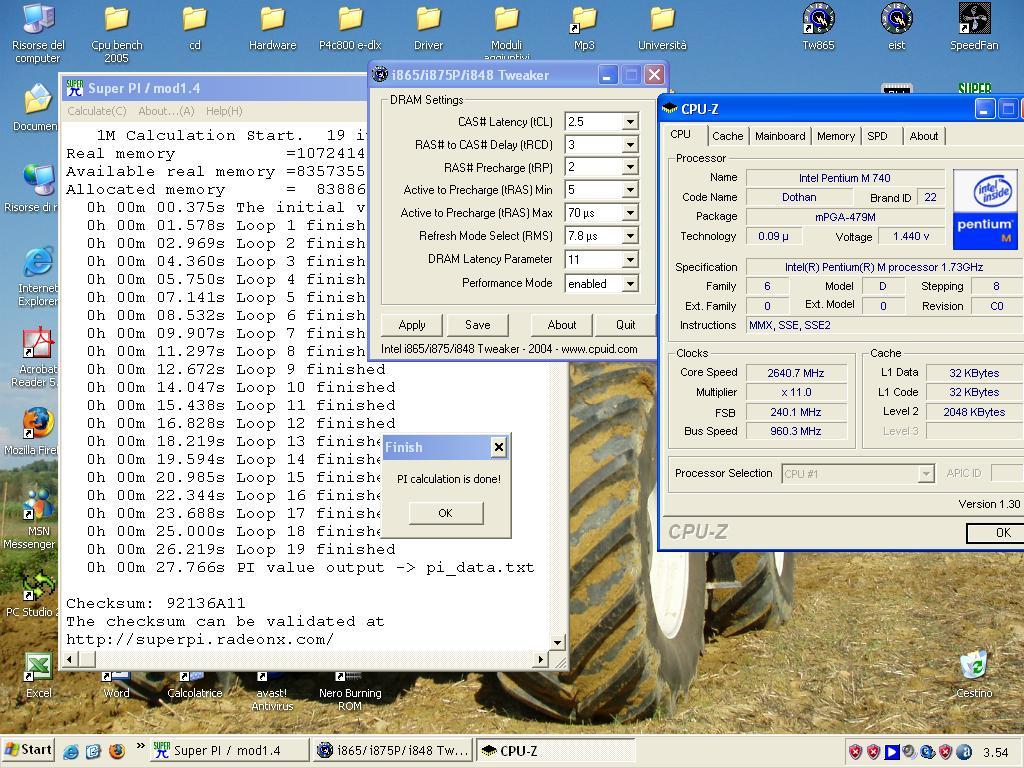The width and height of the screenshot is (1024, 768).
Task: Click the Super PI / mod1.4 taskbar button
Action: click(x=229, y=751)
